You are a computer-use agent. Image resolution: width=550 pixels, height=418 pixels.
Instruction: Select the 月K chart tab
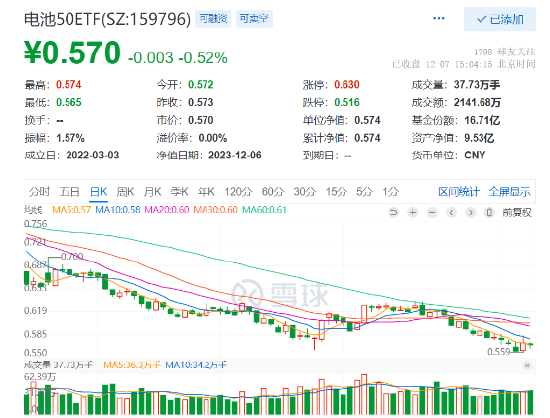(153, 192)
